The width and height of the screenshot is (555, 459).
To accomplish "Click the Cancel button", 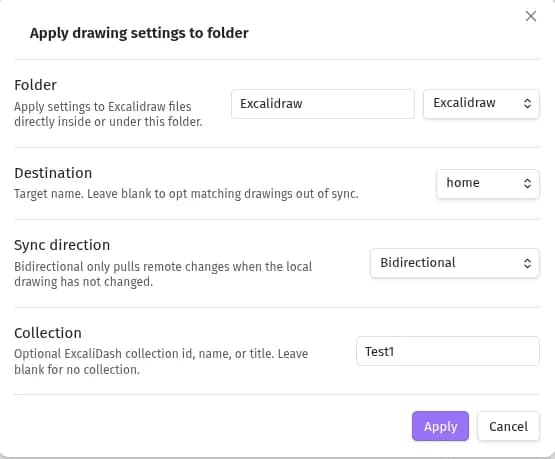I will [x=508, y=426].
